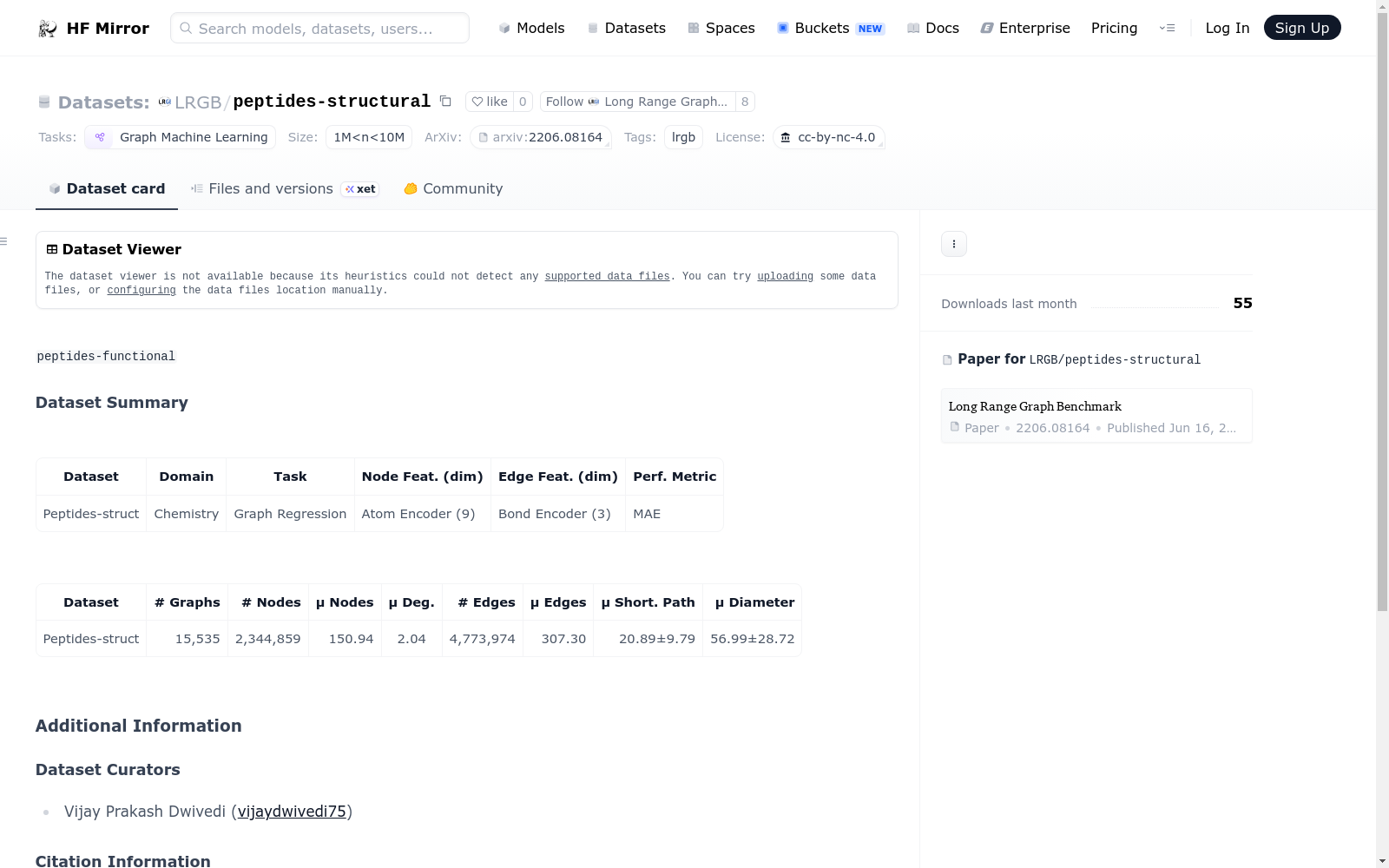The image size is (1389, 868).
Task: Focus the search models input field
Action: tap(319, 29)
